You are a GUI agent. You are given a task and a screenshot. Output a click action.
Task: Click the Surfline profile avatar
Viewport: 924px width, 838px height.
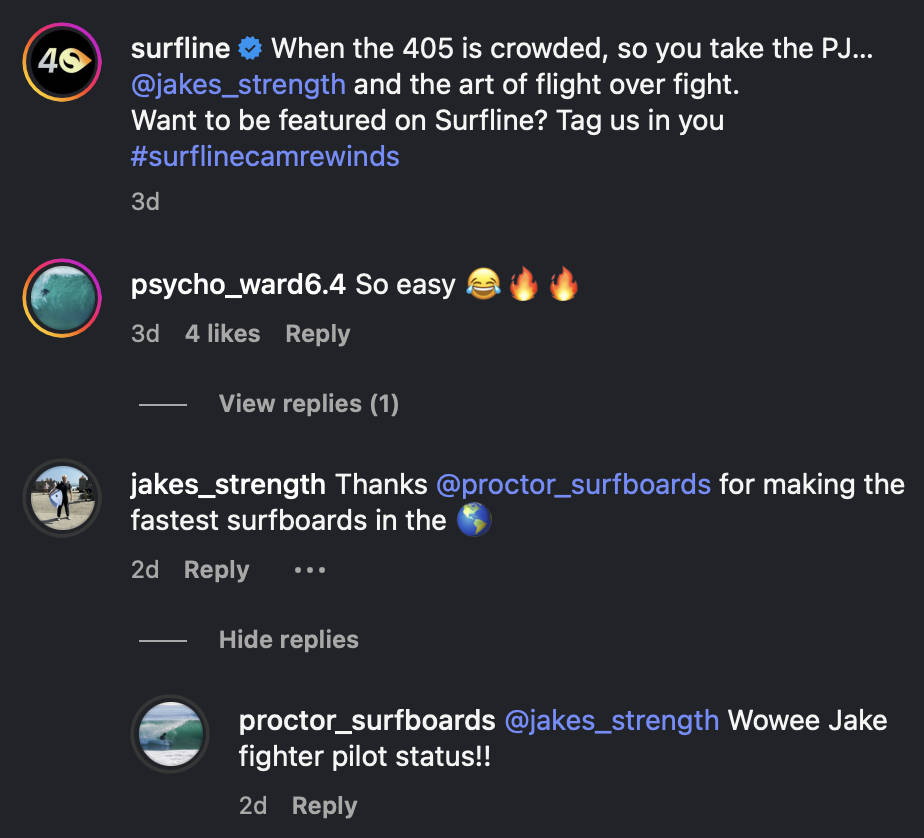[62, 62]
